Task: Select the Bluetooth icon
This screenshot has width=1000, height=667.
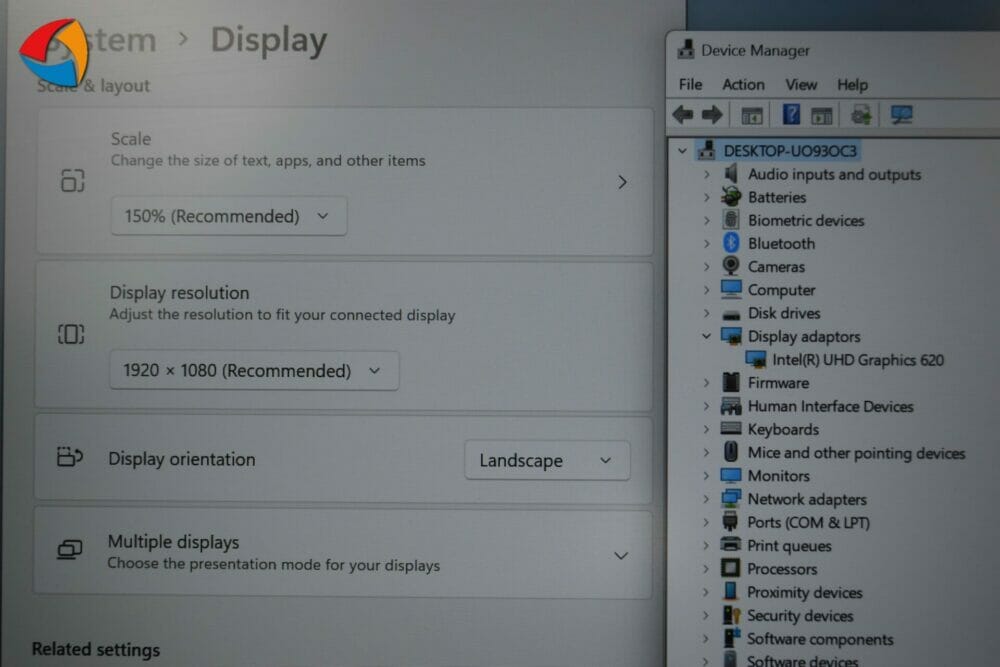Action: point(731,243)
